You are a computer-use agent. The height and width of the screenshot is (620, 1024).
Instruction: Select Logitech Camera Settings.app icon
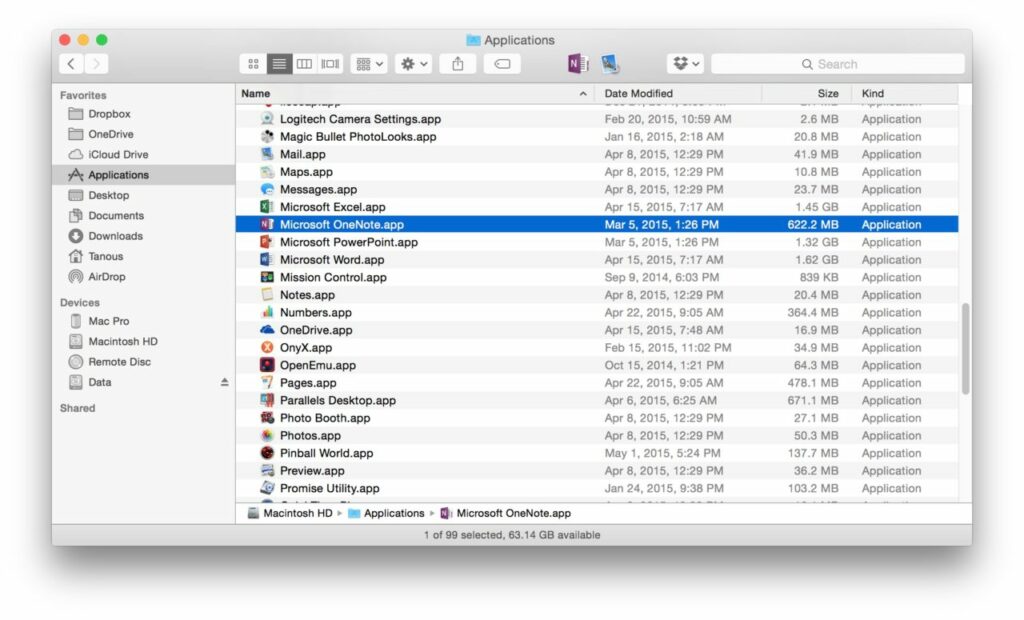(266, 118)
